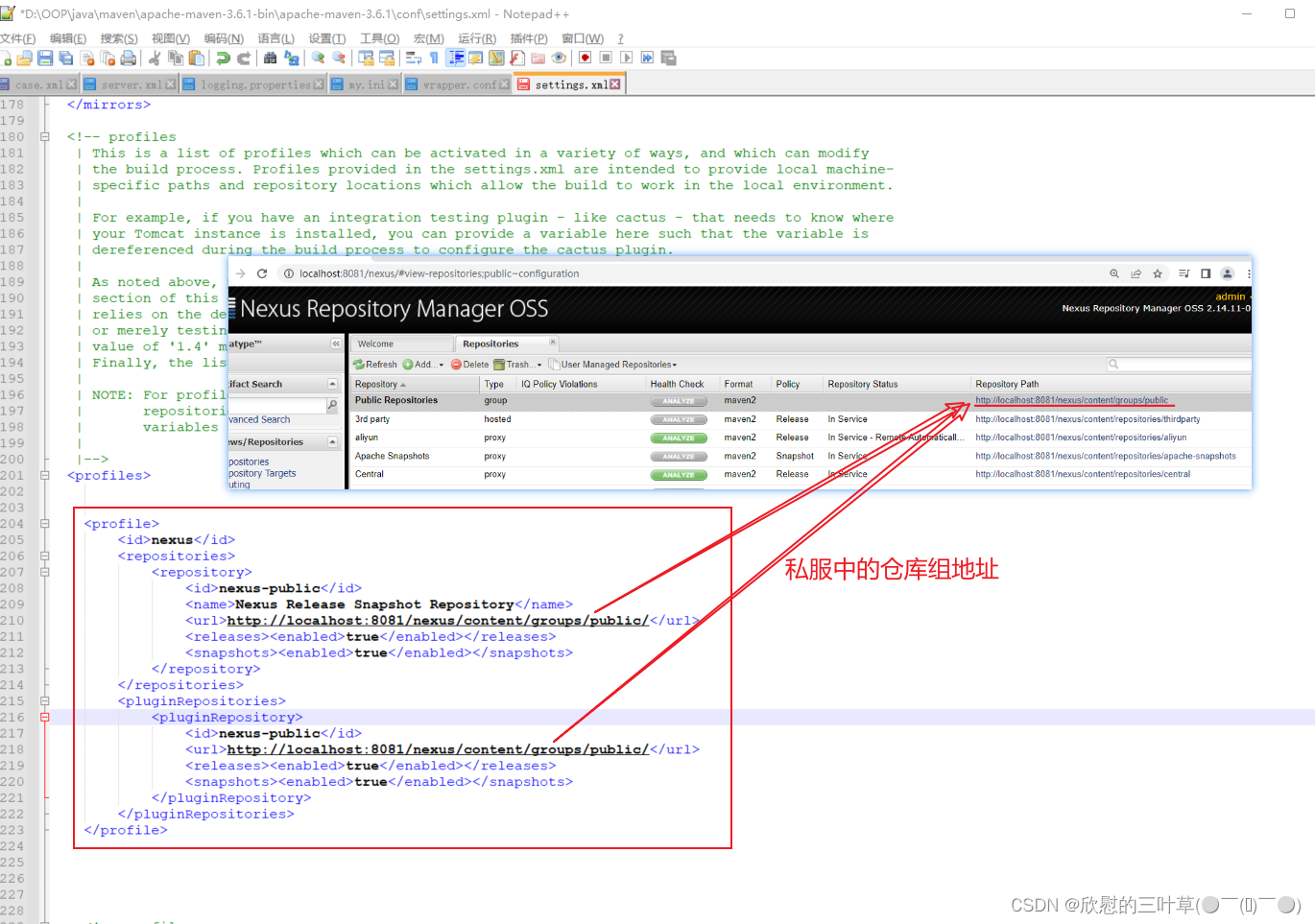This screenshot has width=1315, height=924.
Task: Open the Nexus Trash dropdown
Action: tap(518, 365)
